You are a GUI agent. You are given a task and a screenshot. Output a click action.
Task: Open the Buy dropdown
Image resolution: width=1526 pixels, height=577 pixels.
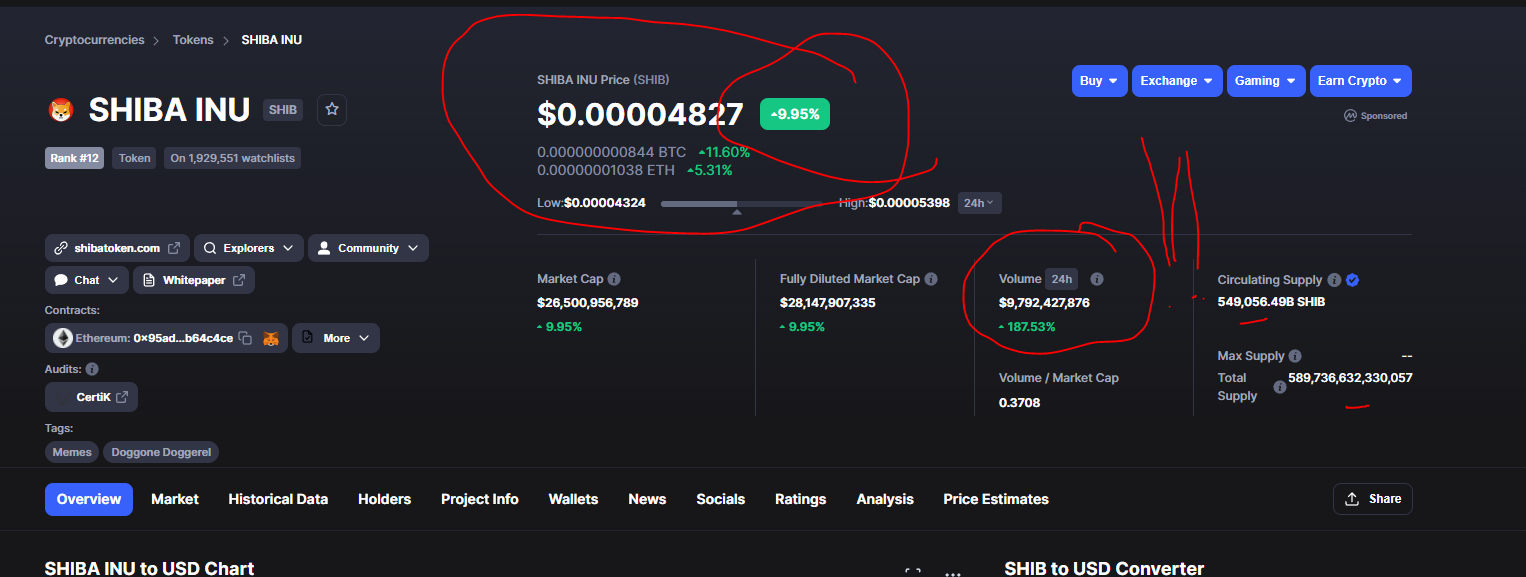coord(1099,81)
